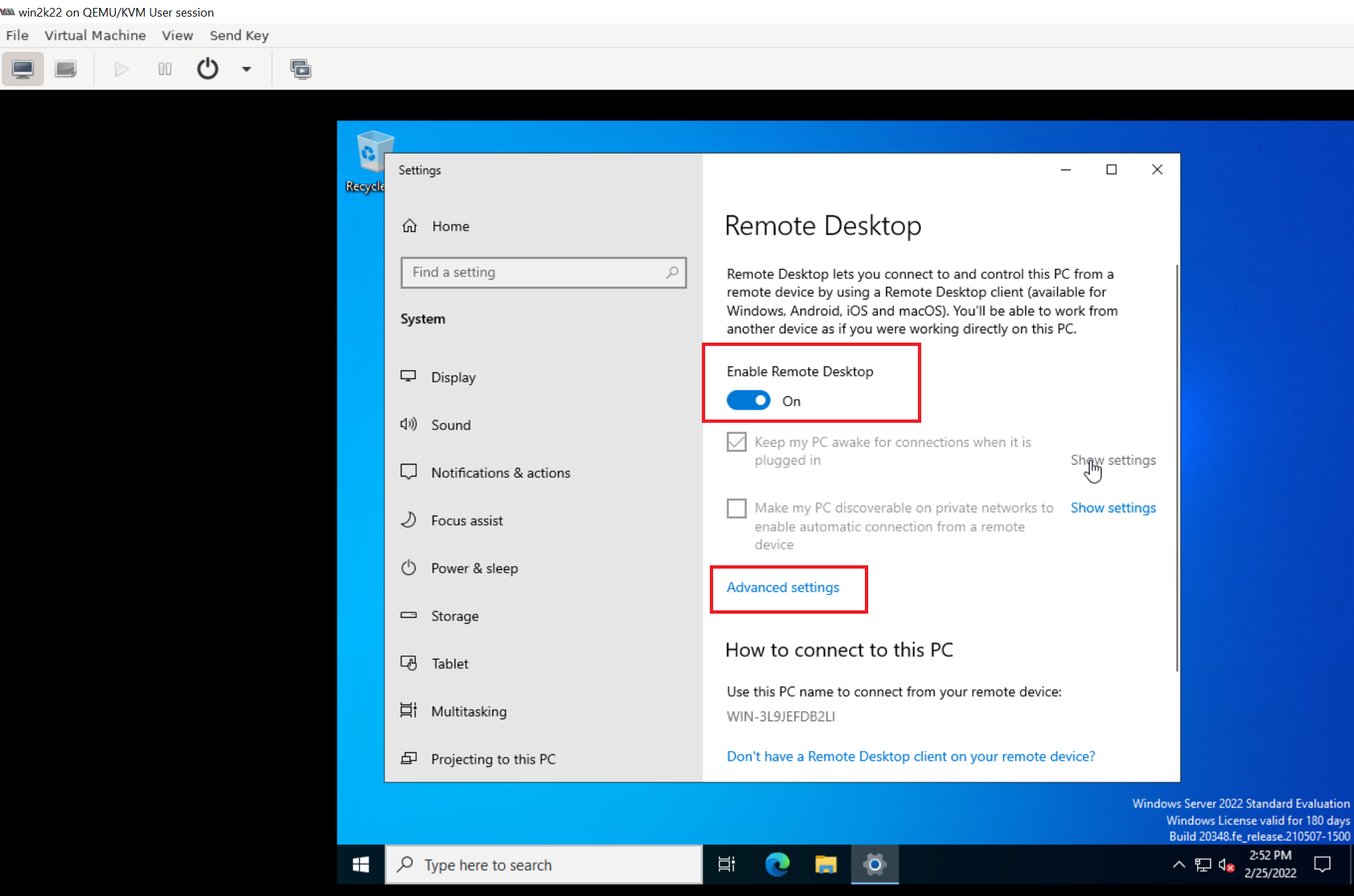Show virtual hardware details icon

coord(66,69)
